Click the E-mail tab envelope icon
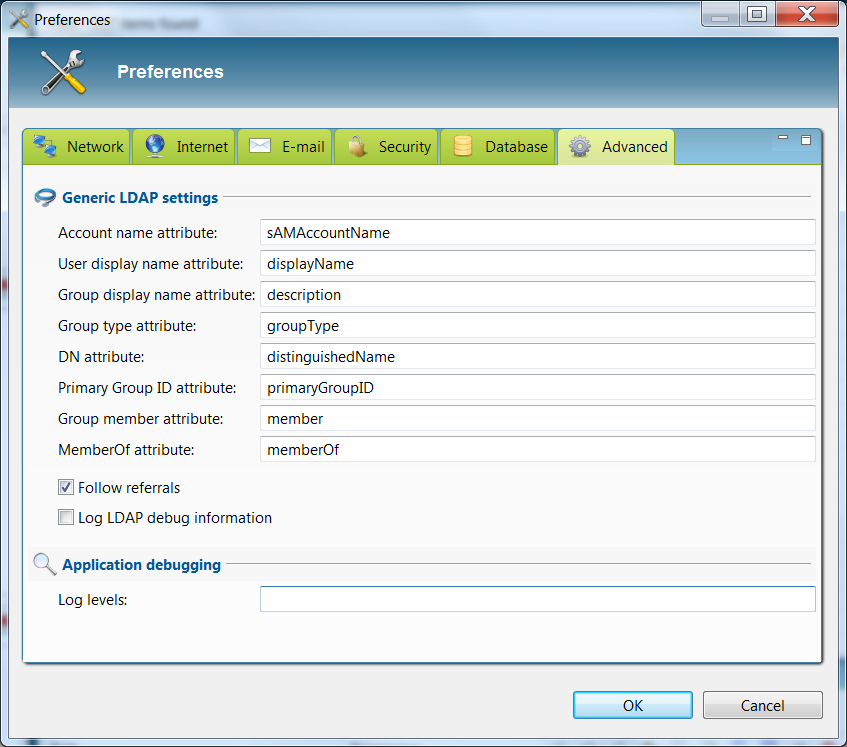This screenshot has width=847, height=747. (x=260, y=146)
